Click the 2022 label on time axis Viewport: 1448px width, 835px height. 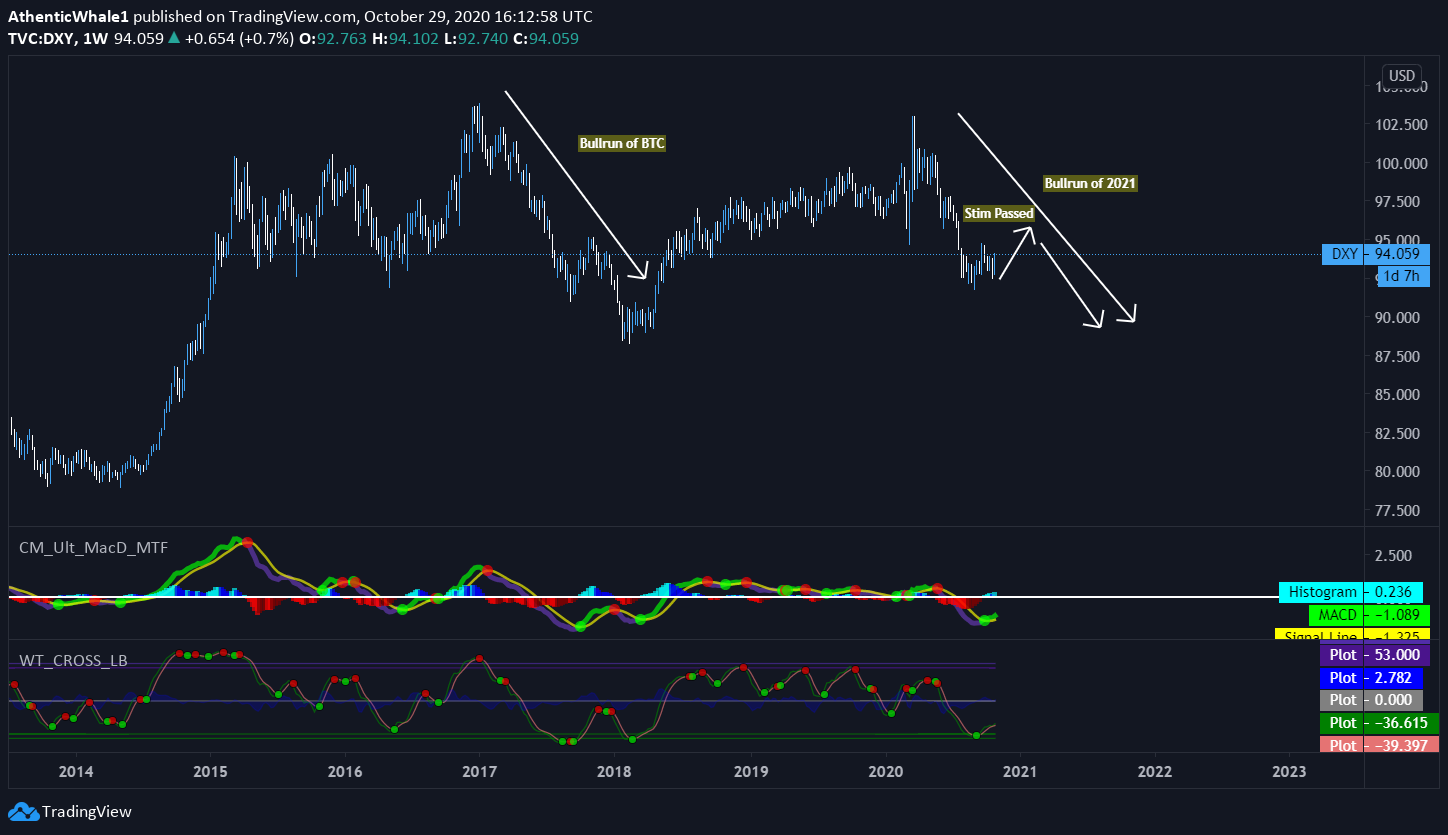pos(1154,771)
